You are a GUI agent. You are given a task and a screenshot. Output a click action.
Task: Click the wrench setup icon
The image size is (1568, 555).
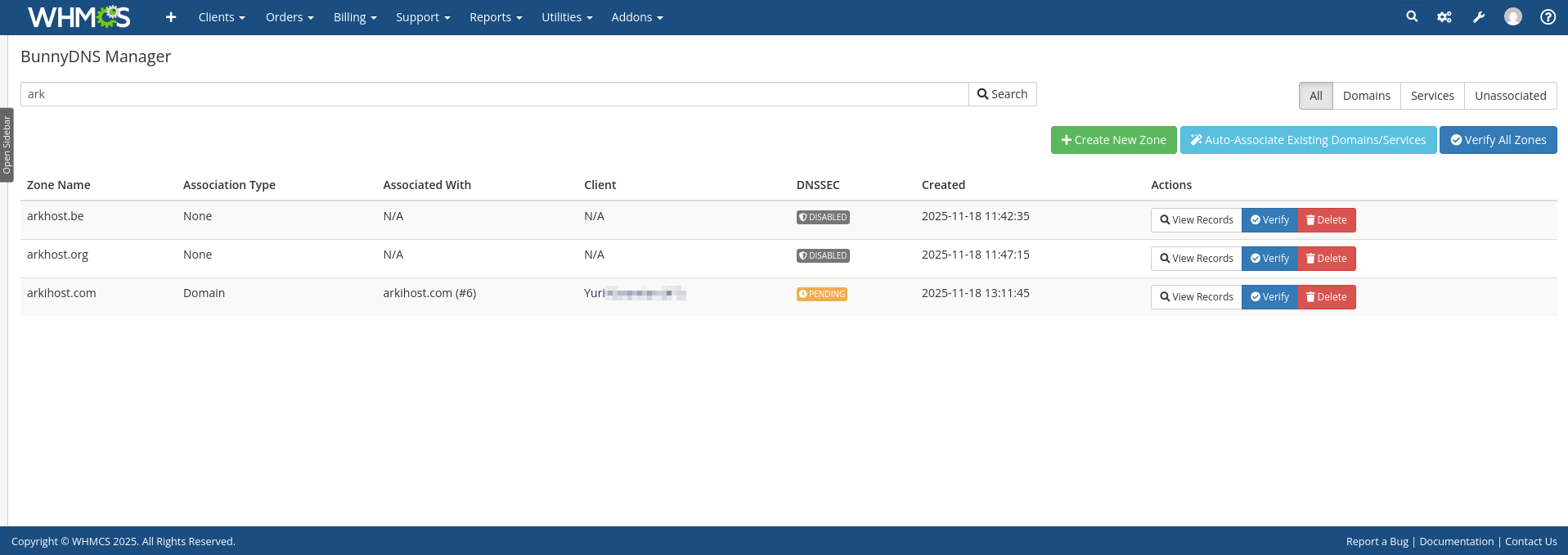1479,17
